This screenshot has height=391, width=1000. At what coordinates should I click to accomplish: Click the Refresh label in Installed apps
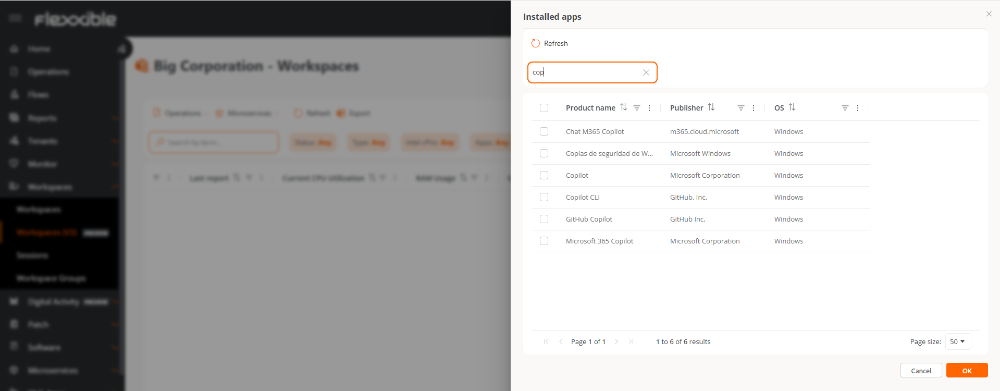coord(555,43)
